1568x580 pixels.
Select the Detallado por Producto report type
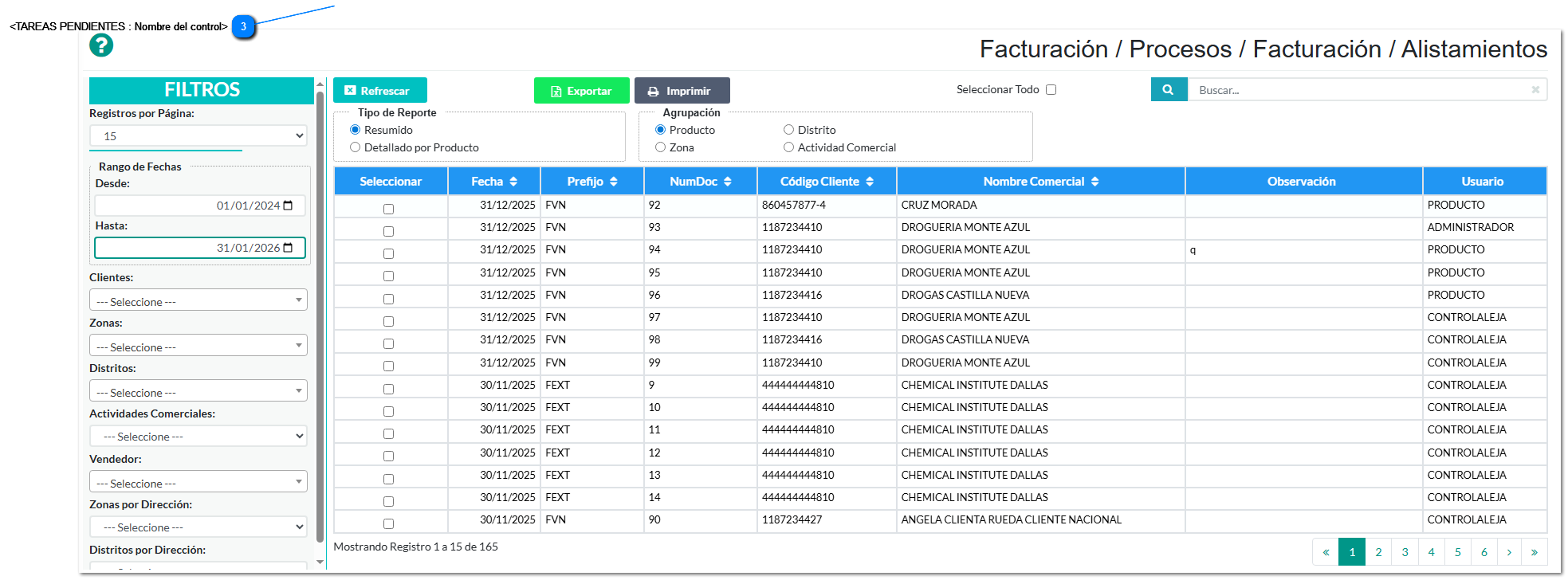tap(356, 147)
